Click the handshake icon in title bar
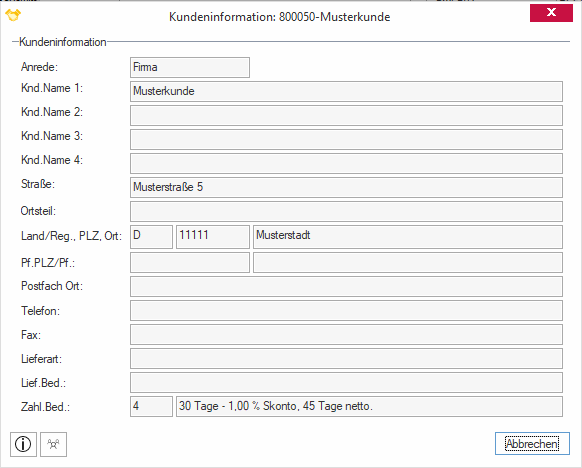The height and width of the screenshot is (468, 582). click(13, 15)
